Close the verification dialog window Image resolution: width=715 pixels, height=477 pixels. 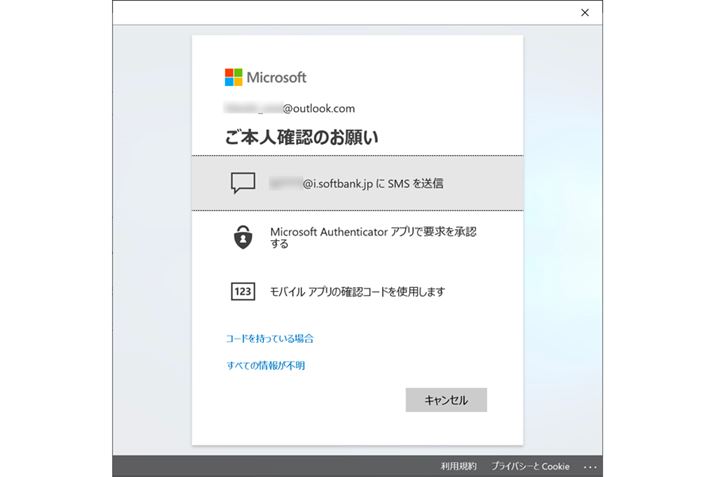pos(585,13)
